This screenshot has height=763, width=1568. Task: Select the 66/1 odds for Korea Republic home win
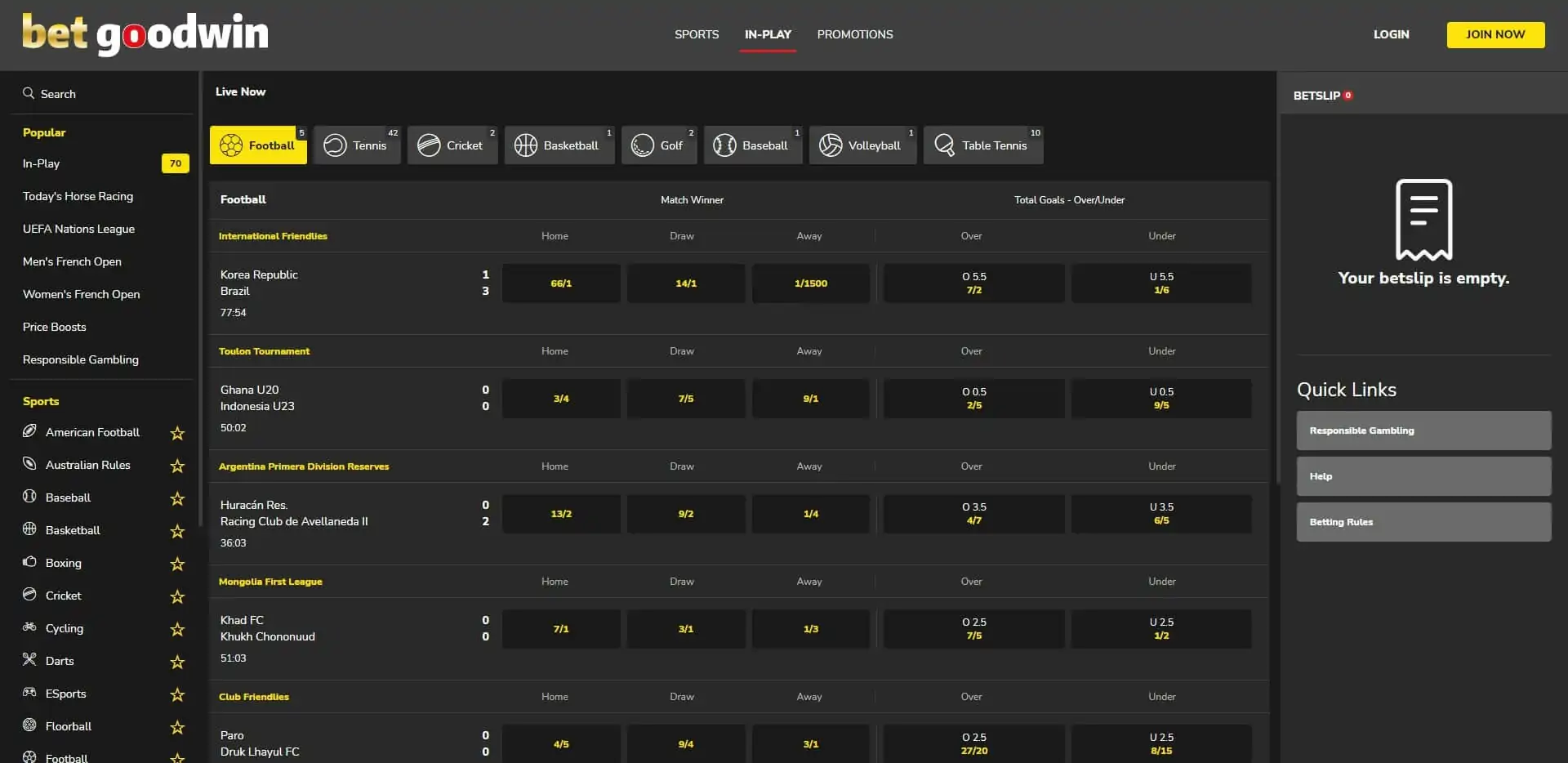click(x=561, y=283)
